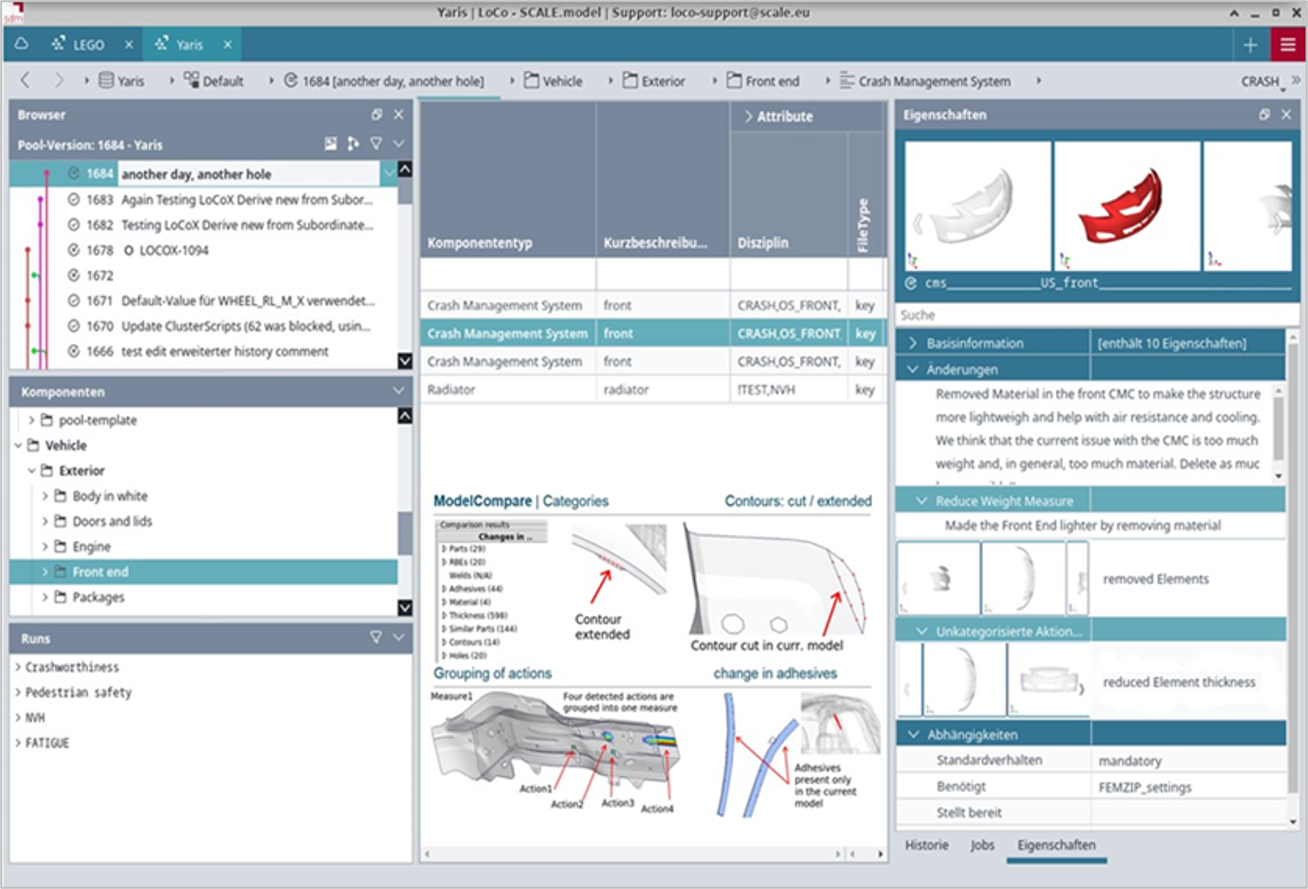Expand breadcrumb arrow after Crash Management System
This screenshot has width=1308, height=889.
1039,81
